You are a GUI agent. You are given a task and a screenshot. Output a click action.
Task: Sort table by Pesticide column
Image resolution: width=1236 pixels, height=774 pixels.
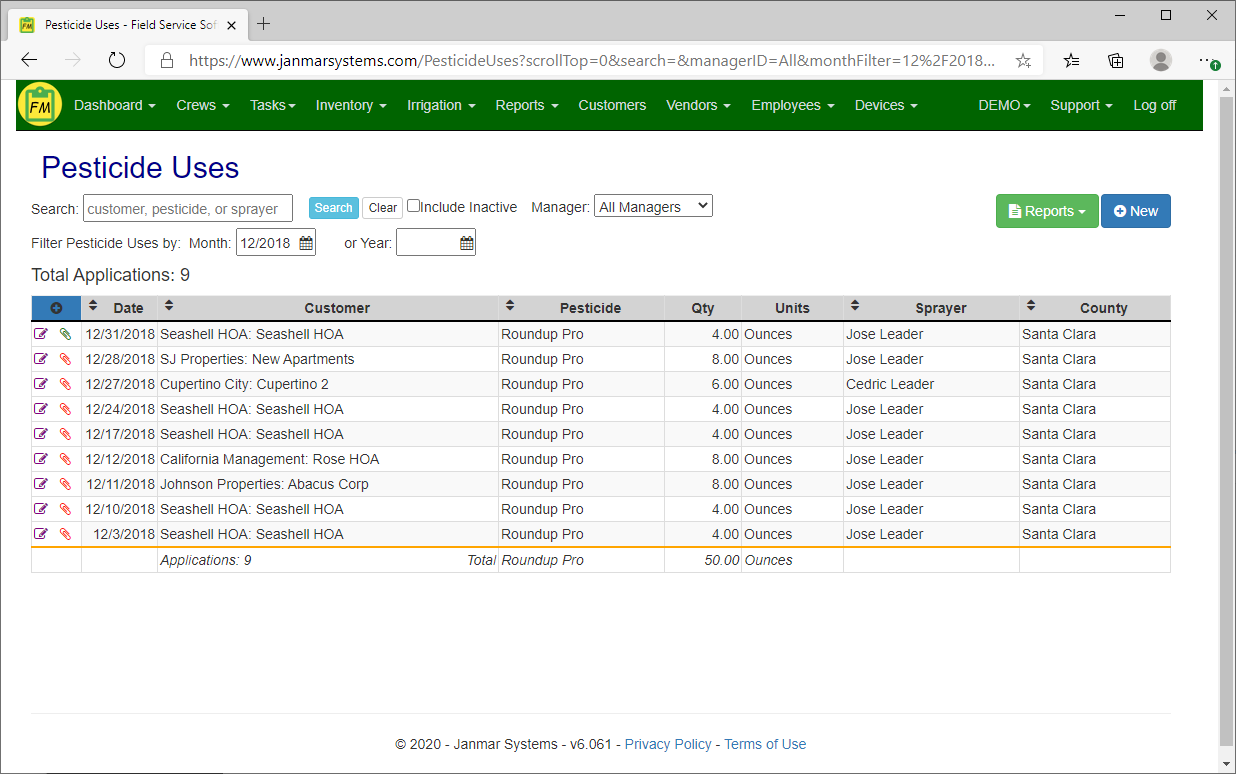coord(509,305)
